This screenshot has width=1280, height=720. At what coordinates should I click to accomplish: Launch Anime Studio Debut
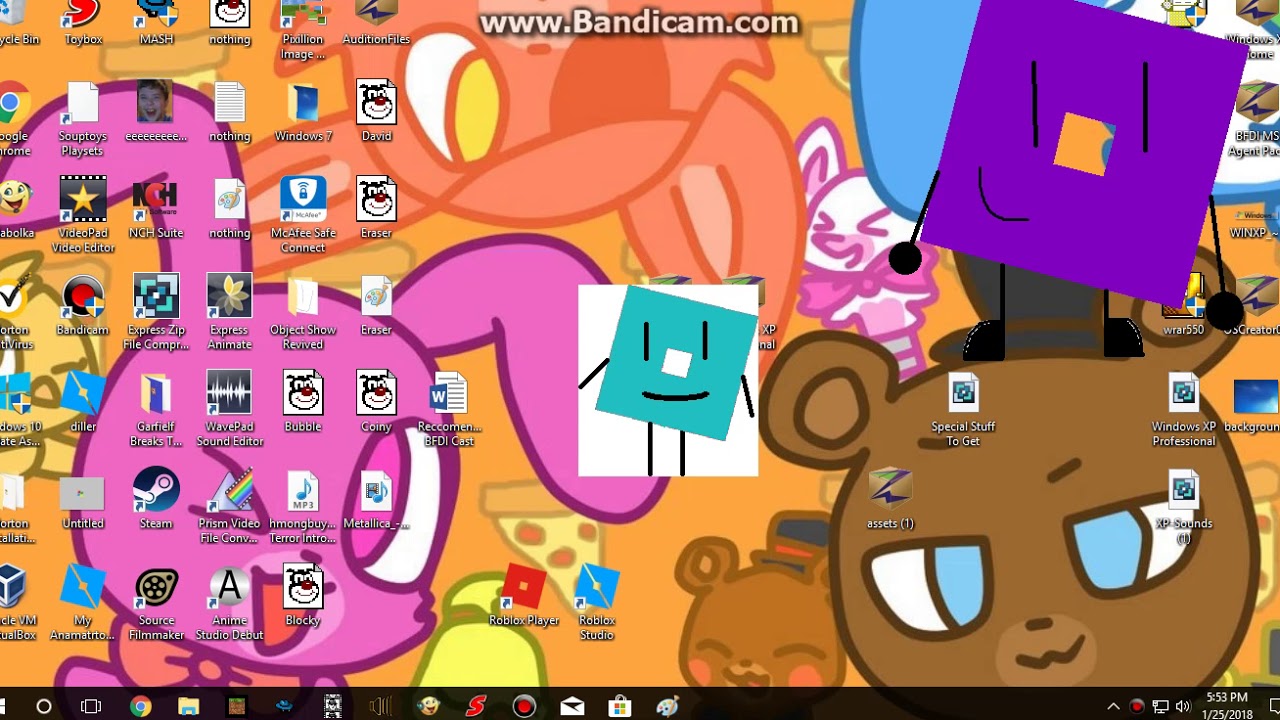pos(229,602)
